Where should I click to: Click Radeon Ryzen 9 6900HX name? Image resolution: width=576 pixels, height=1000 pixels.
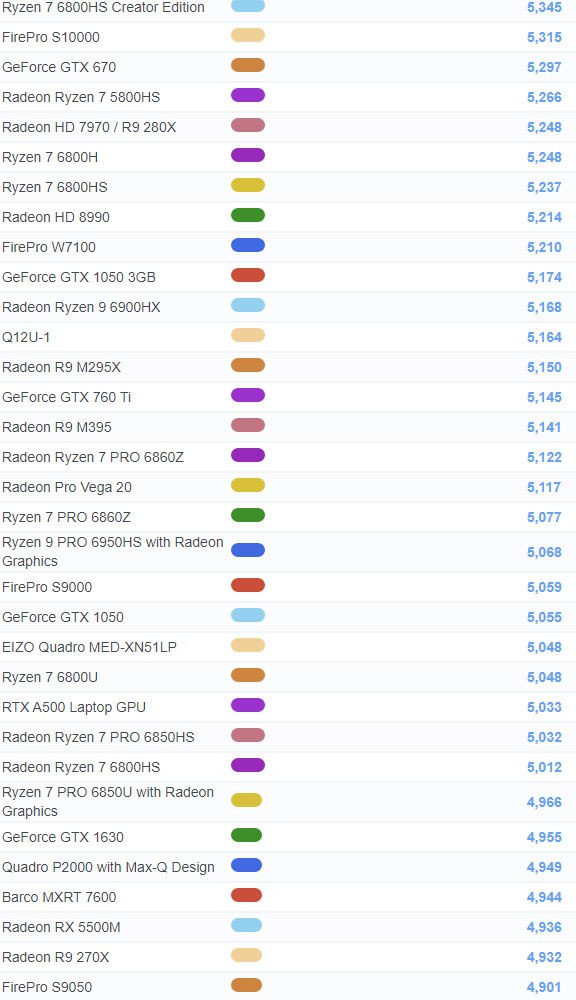click(x=81, y=307)
